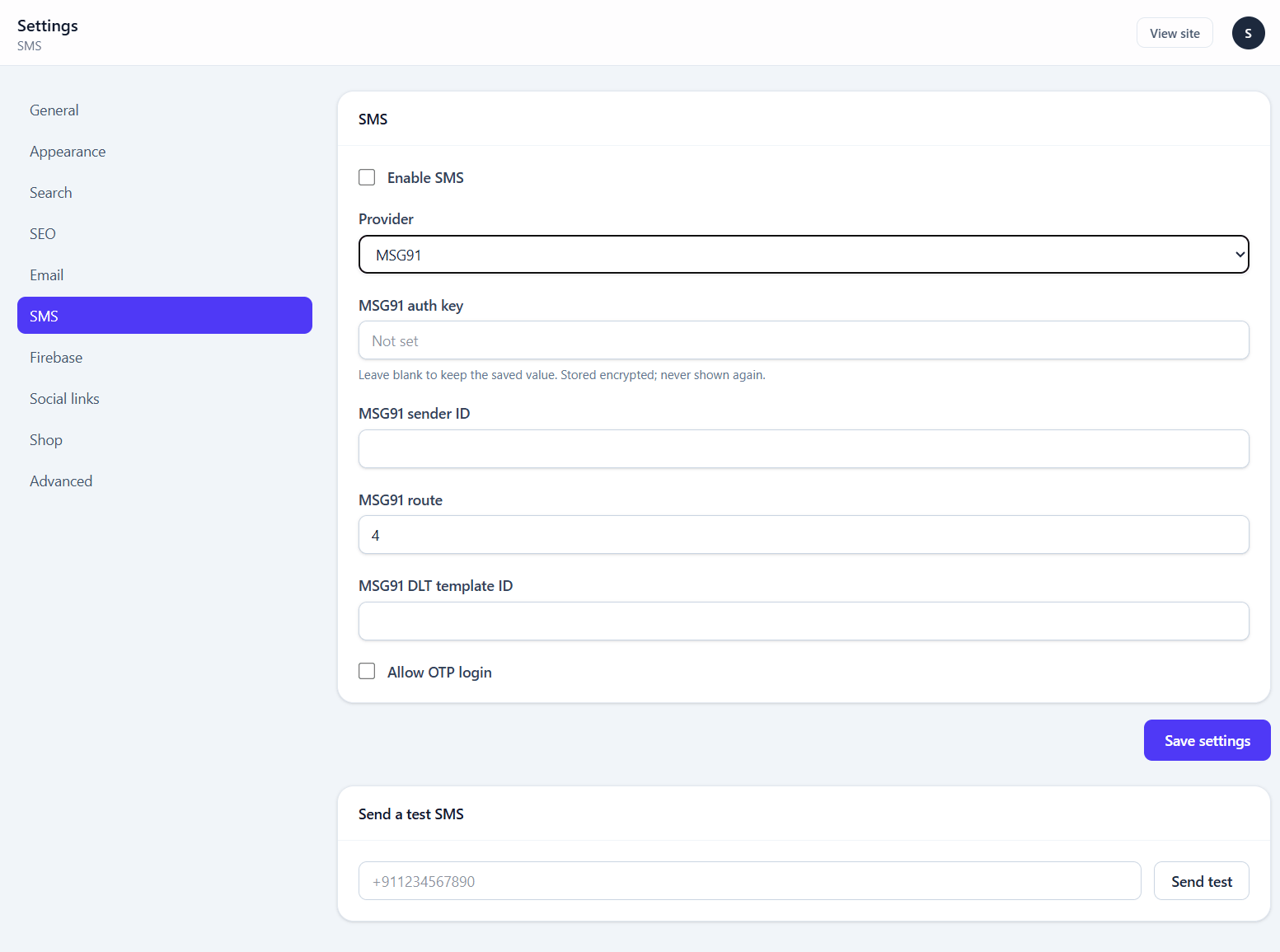Open the user avatar menu 'S'

[1248, 33]
